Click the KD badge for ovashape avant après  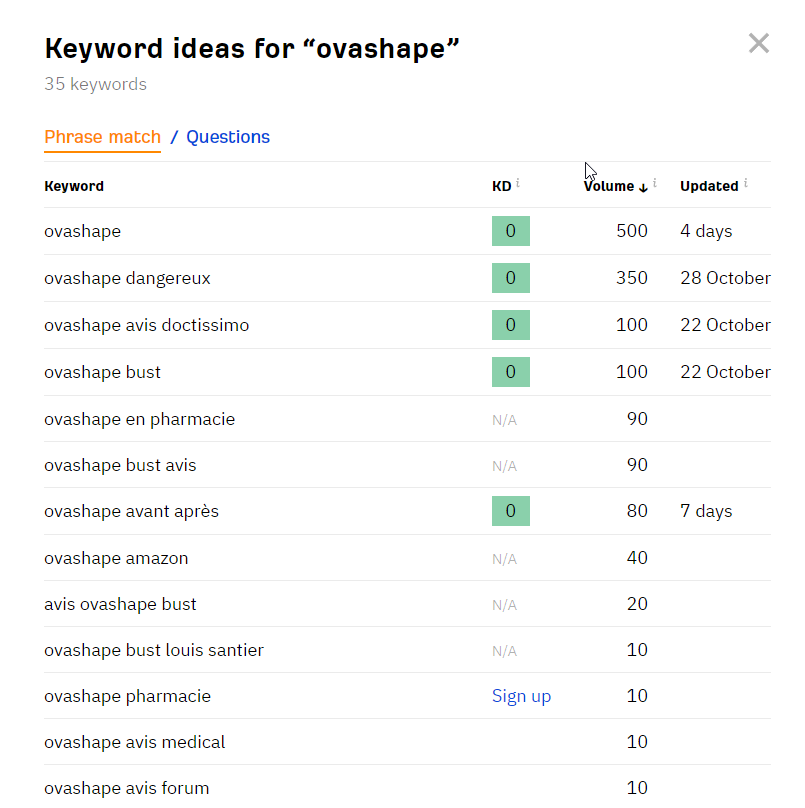click(x=511, y=511)
